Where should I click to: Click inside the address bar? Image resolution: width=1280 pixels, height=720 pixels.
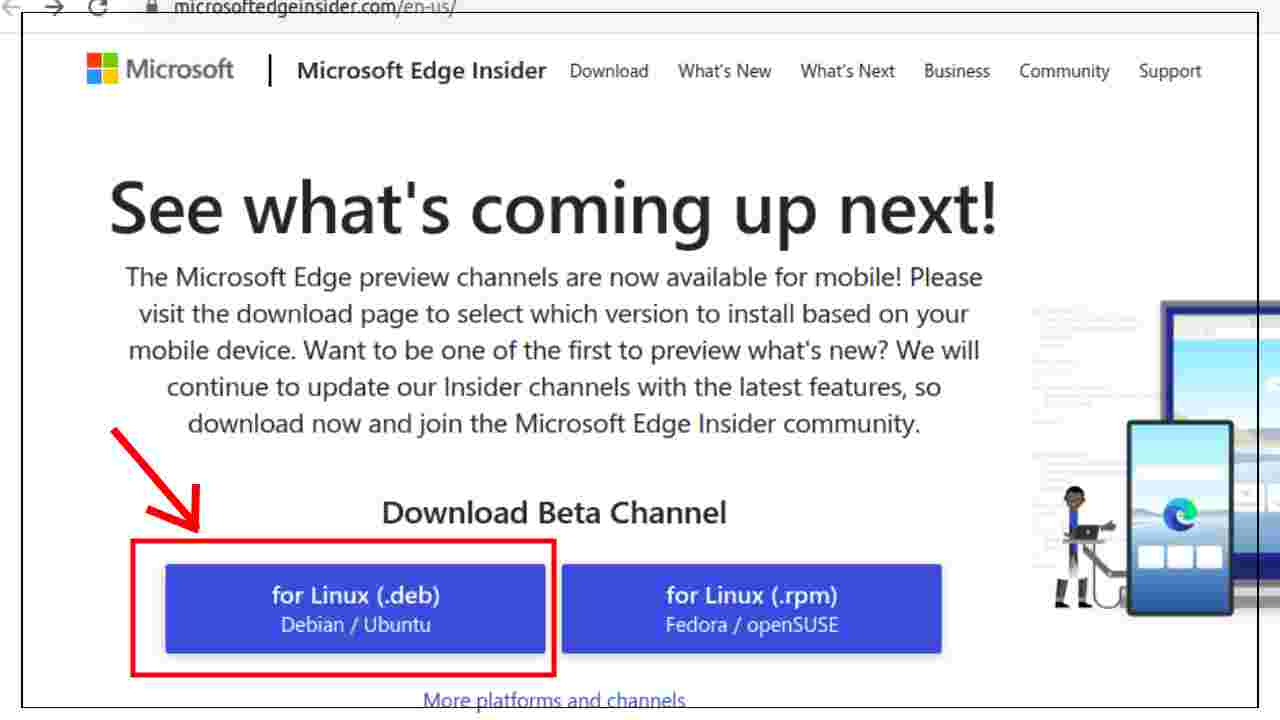pos(300,4)
